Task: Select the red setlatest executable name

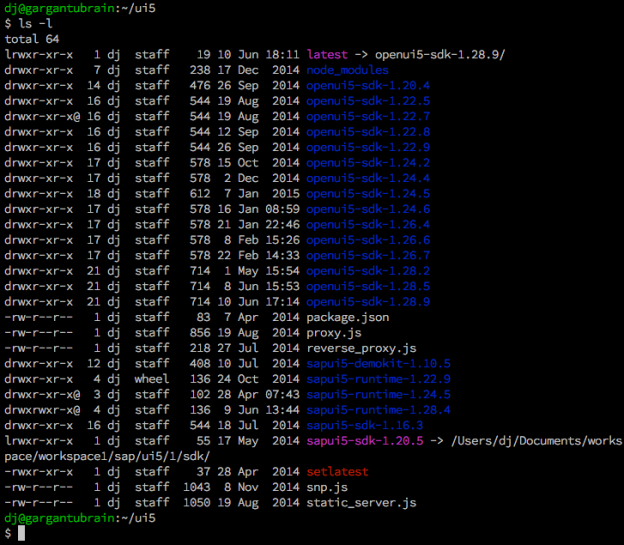Action: click(x=337, y=472)
